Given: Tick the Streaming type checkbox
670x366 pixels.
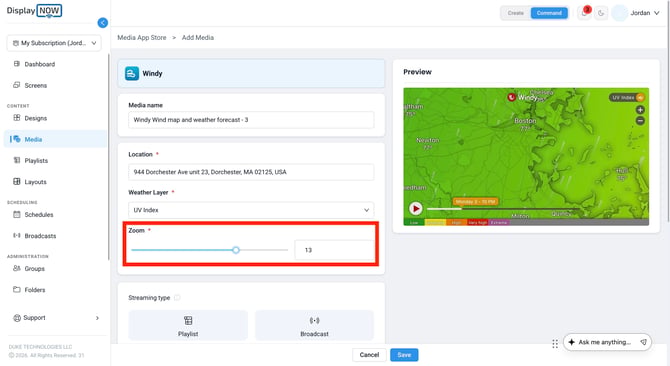Looking at the screenshot, I should tap(177, 298).
